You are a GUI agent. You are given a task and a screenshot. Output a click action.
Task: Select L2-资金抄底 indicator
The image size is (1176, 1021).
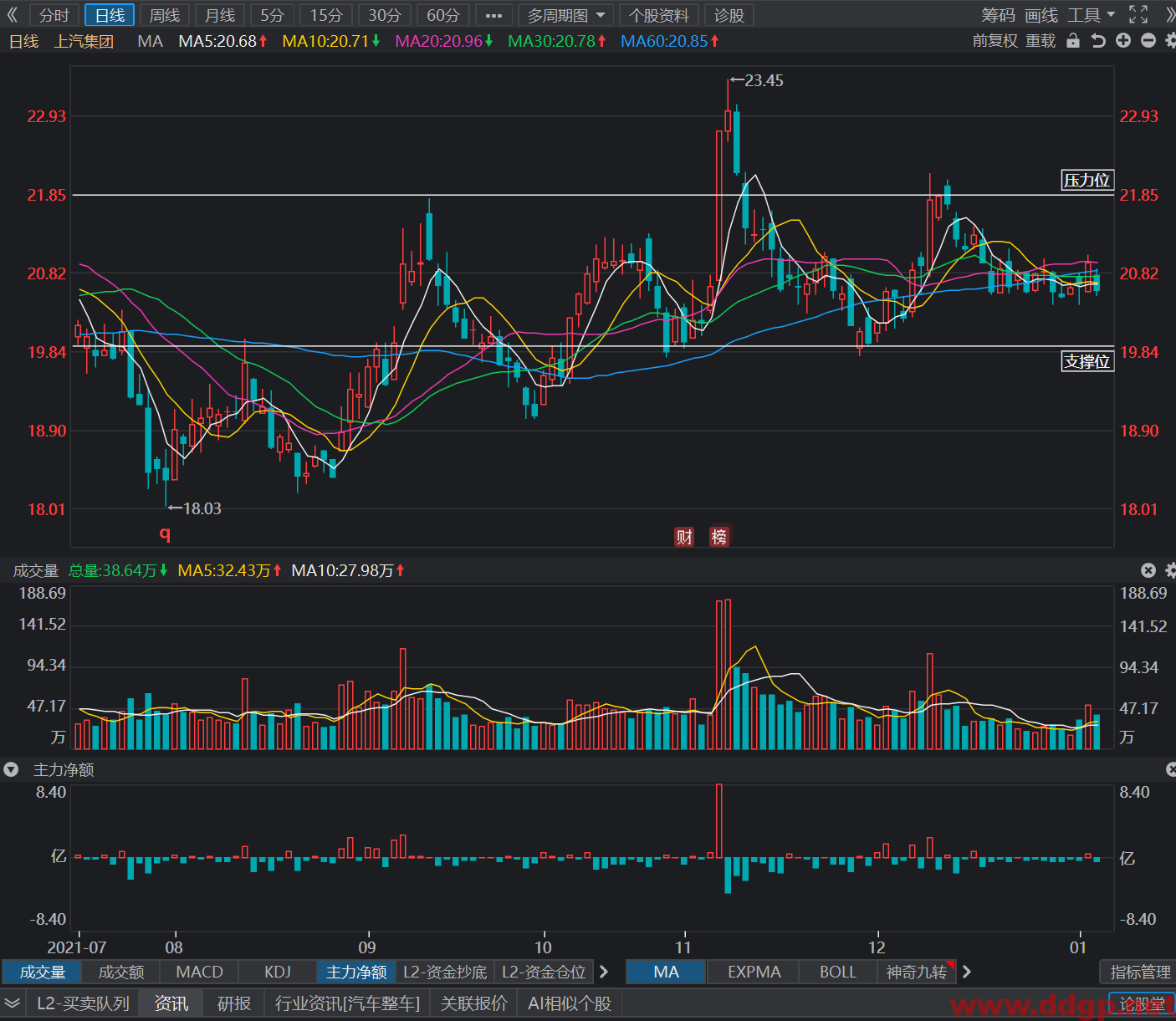(445, 972)
